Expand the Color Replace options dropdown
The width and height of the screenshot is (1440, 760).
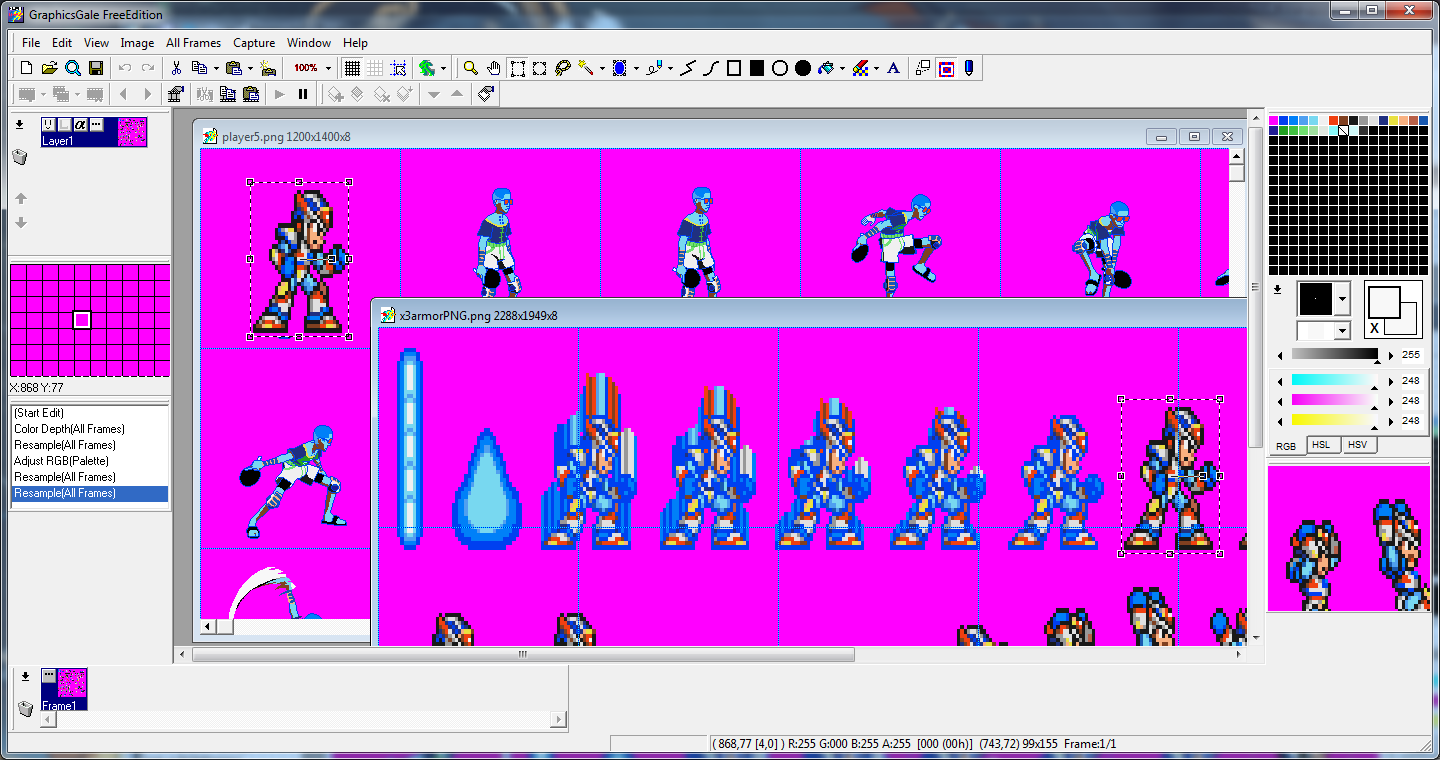(x=876, y=68)
